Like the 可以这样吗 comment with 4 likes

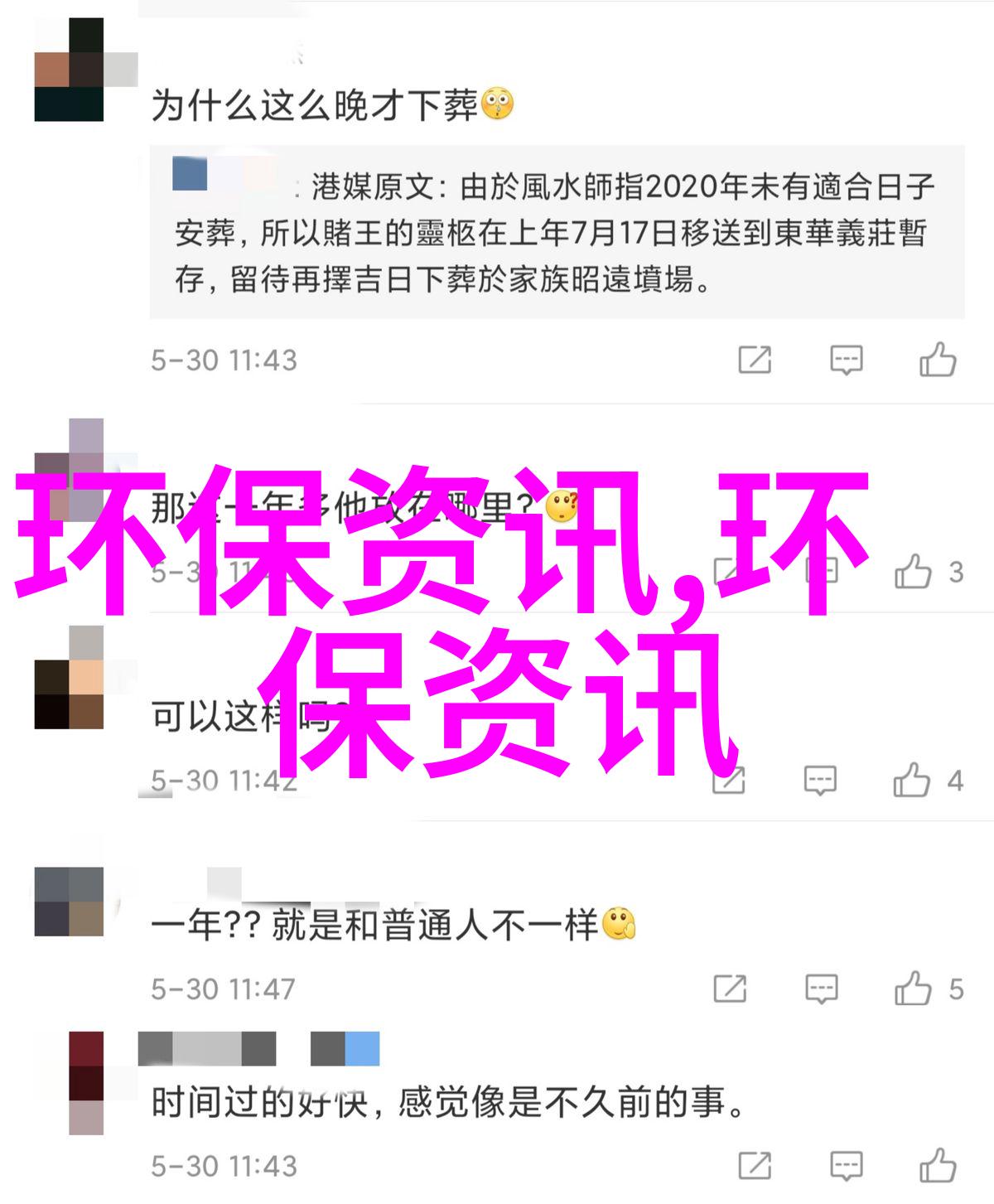click(x=912, y=780)
